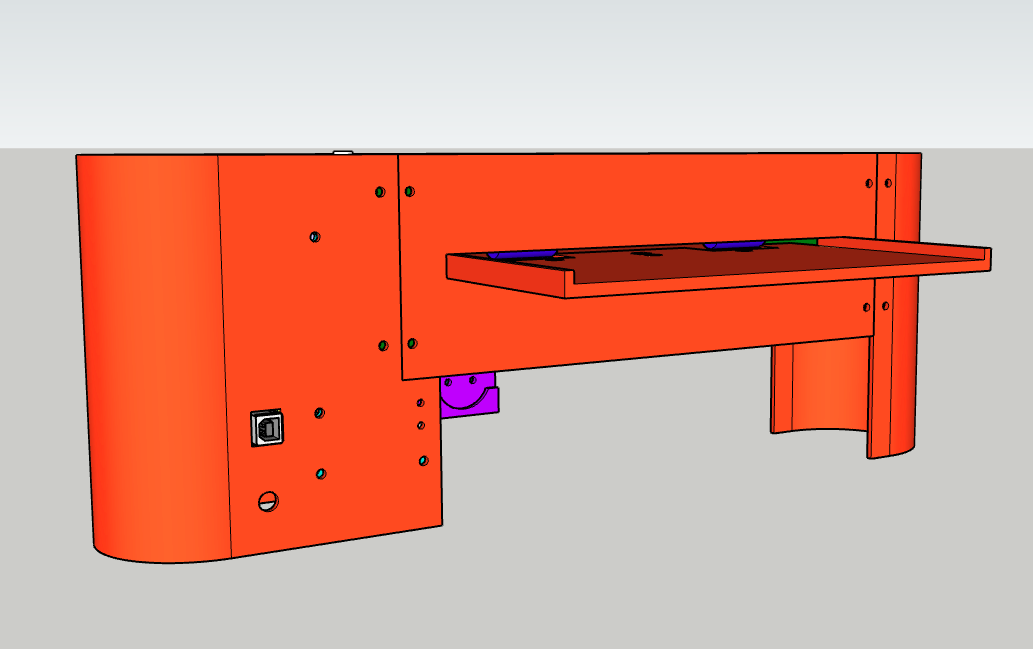Click the green part beside the blue component
The image size is (1033, 649).
pyautogui.click(x=792, y=242)
